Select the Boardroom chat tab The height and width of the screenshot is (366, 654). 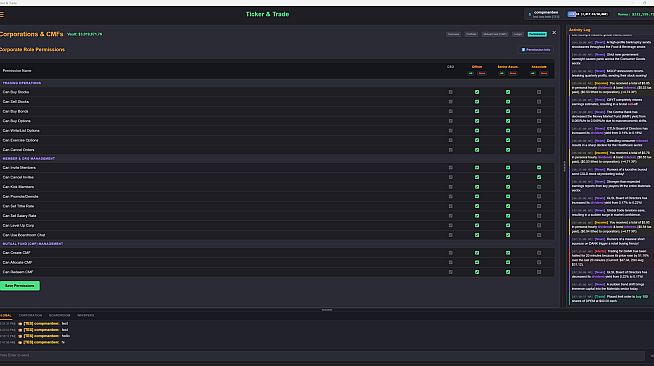coord(60,316)
